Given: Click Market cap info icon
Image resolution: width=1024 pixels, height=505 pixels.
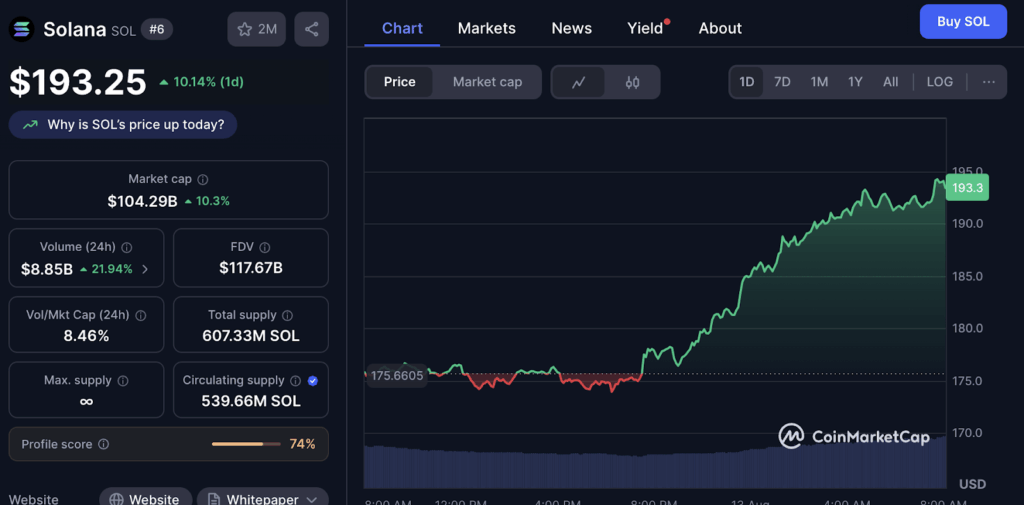Looking at the screenshot, I should coord(203,179).
